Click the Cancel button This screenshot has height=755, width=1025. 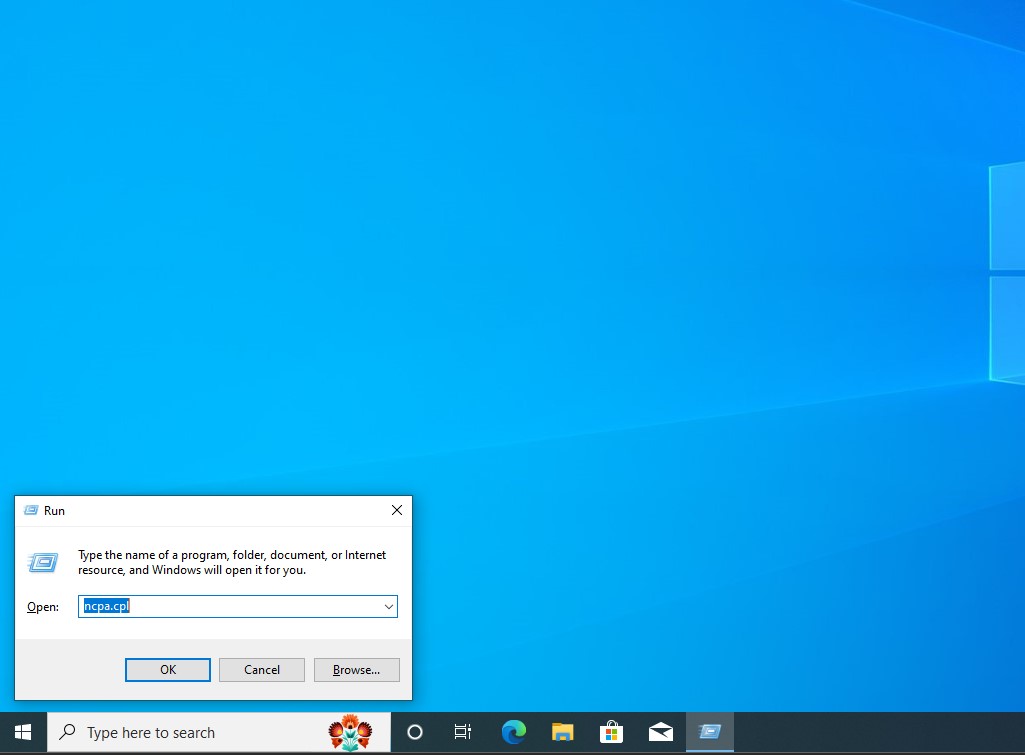261,669
